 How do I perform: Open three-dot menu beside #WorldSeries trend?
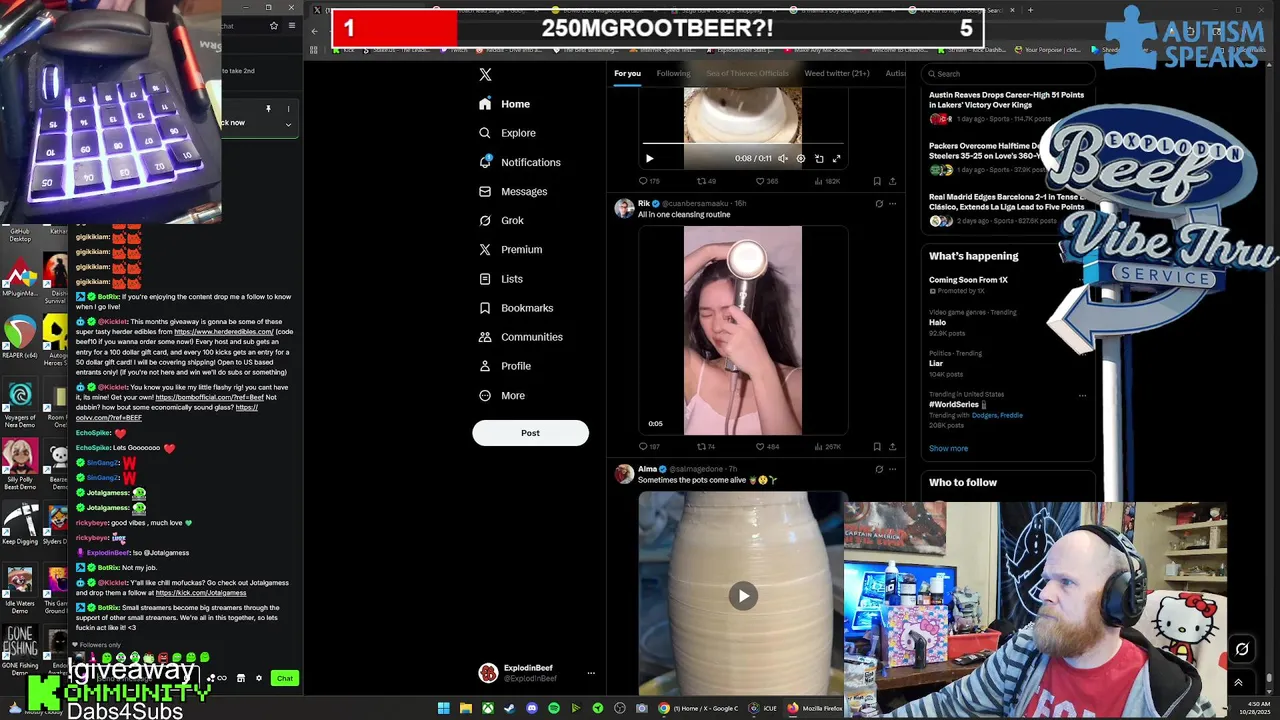(1082, 395)
